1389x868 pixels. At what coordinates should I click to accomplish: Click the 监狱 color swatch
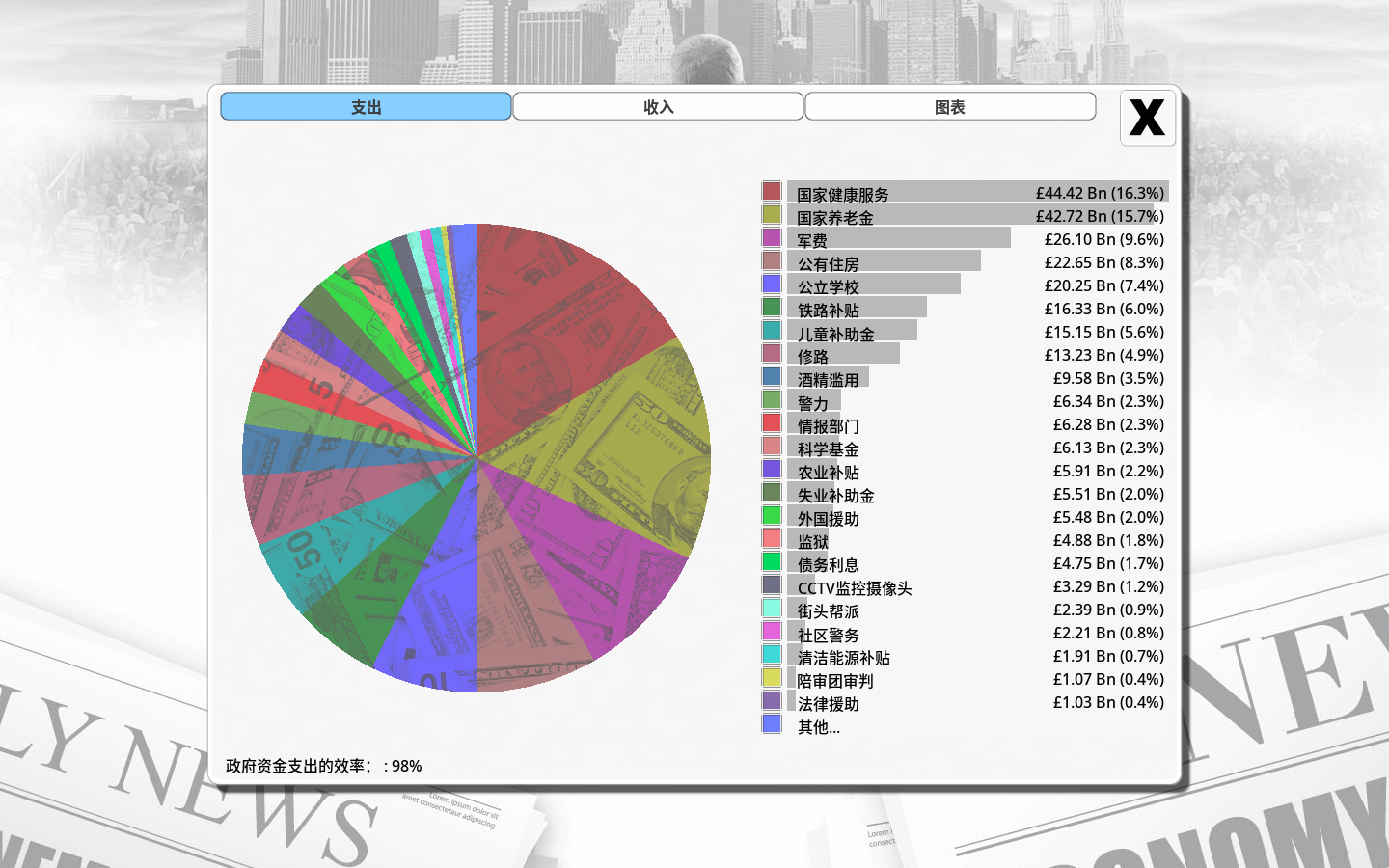click(x=772, y=538)
